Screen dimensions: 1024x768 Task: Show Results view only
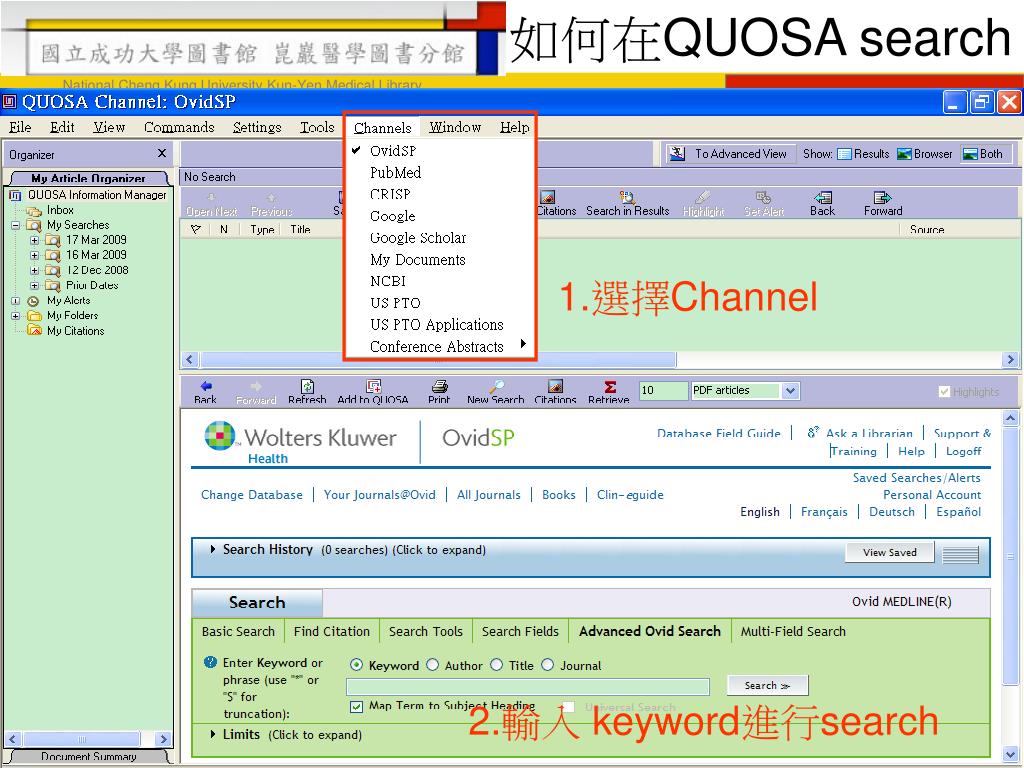click(x=863, y=154)
